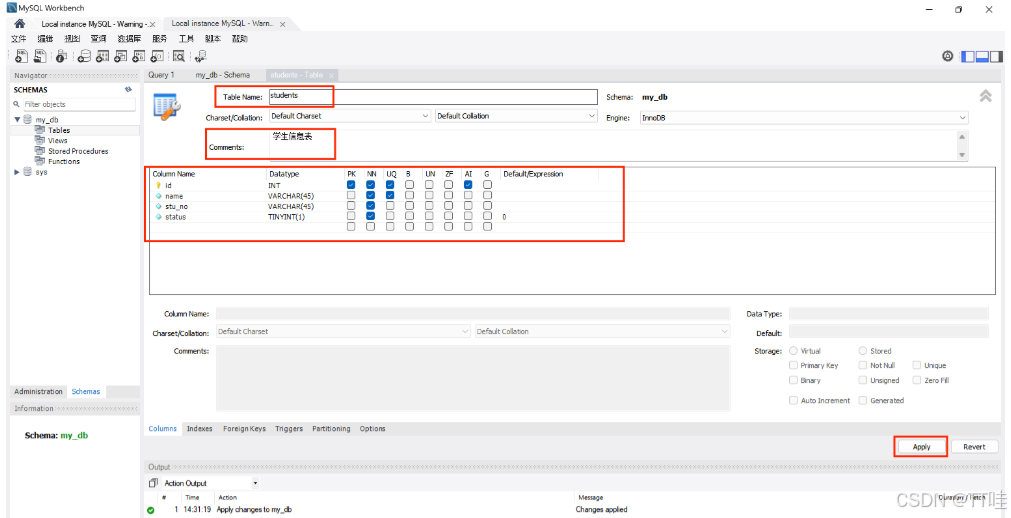
Task: Open the column Default Charset dropdown
Action: point(343,332)
